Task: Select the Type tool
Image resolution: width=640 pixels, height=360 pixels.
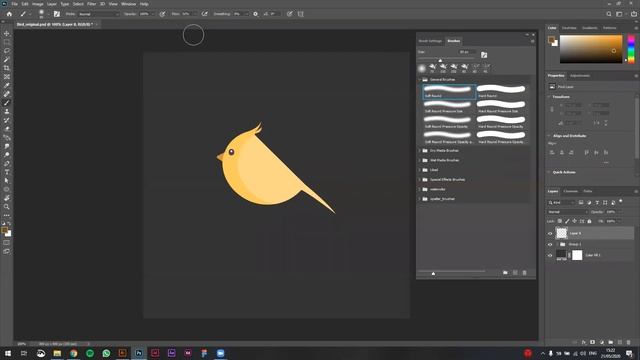Action: pos(7,172)
